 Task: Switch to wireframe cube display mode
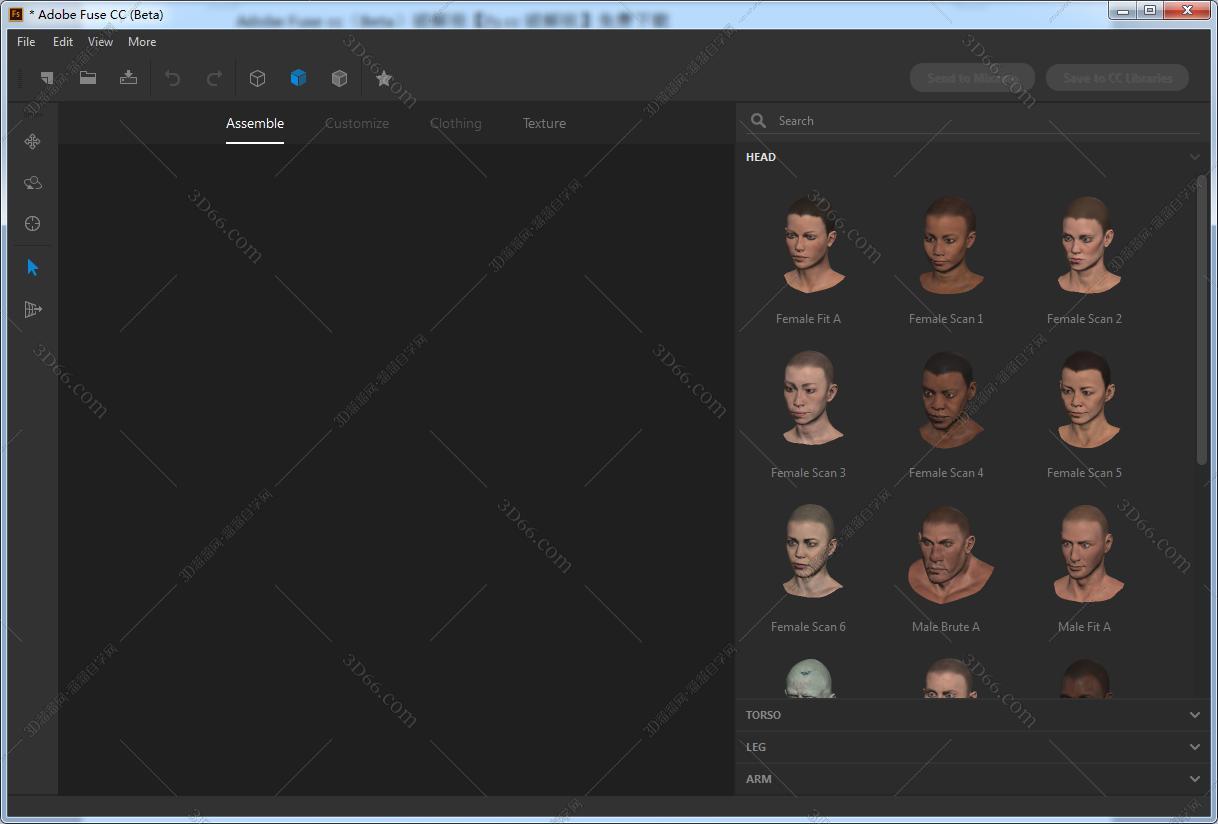coord(257,78)
